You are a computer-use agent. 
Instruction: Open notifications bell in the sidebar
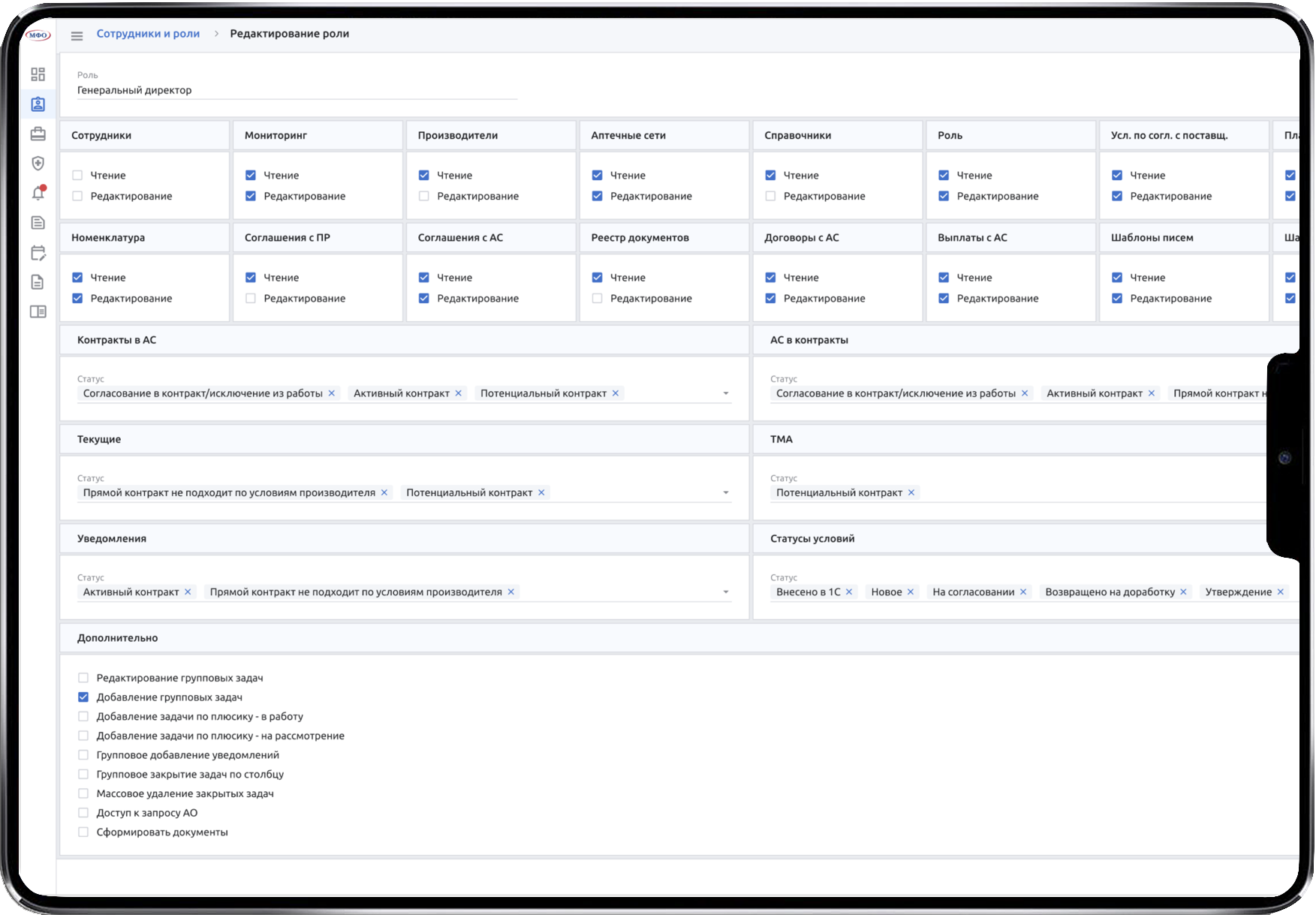pyautogui.click(x=38, y=193)
